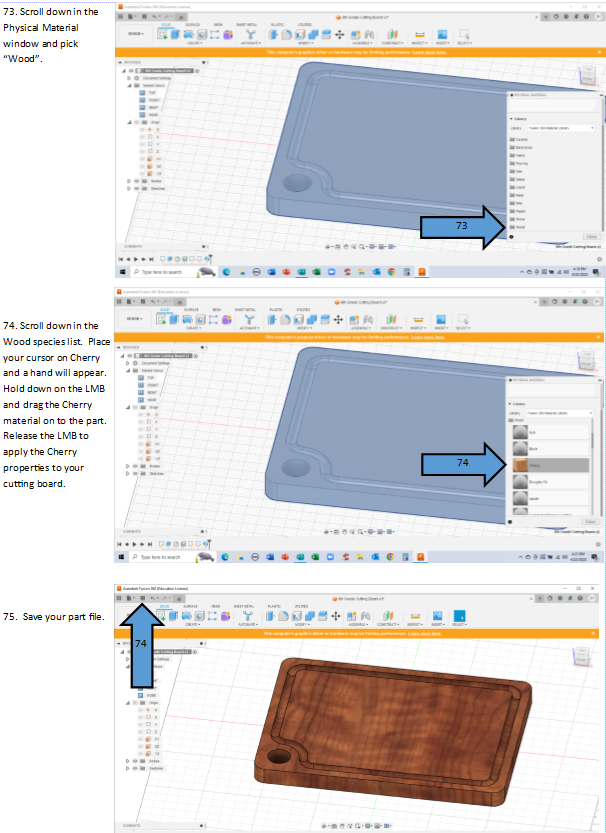Select the Extrude tool in step 73 screenshot
606x833 pixels.
click(x=175, y=35)
